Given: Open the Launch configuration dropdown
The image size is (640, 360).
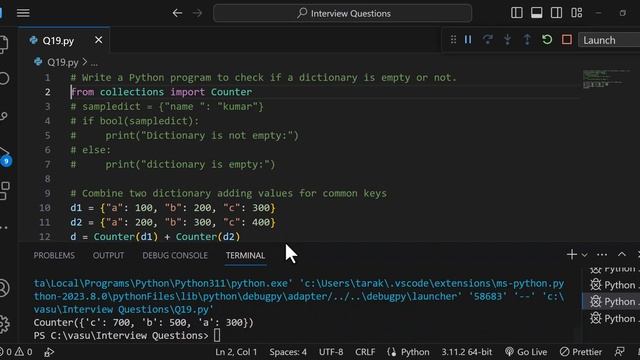Looking at the screenshot, I should pos(609,40).
